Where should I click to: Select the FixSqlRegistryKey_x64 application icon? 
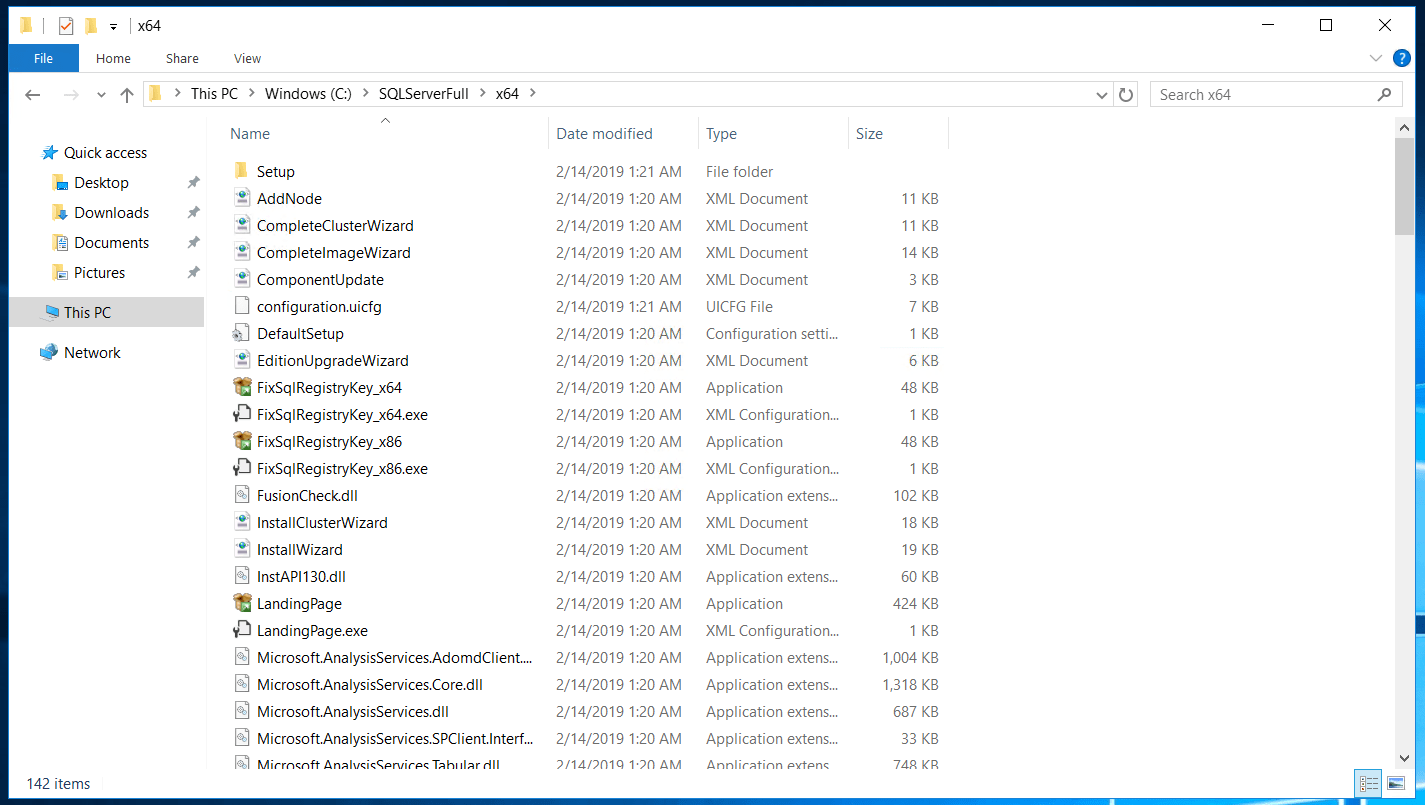(241, 387)
